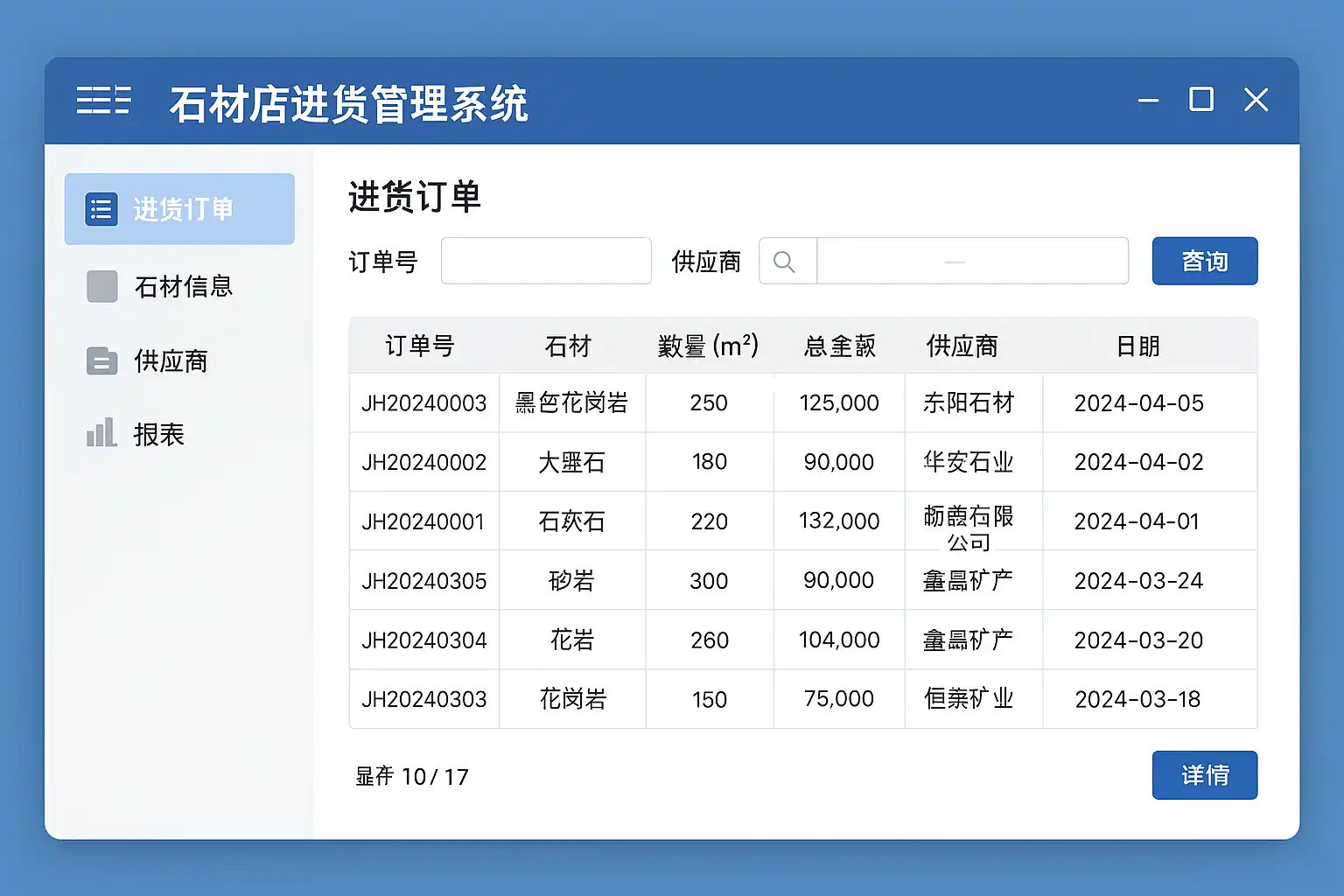This screenshot has width=1344, height=896.
Task: Open the 石材信息 menu item
Action: tap(183, 287)
